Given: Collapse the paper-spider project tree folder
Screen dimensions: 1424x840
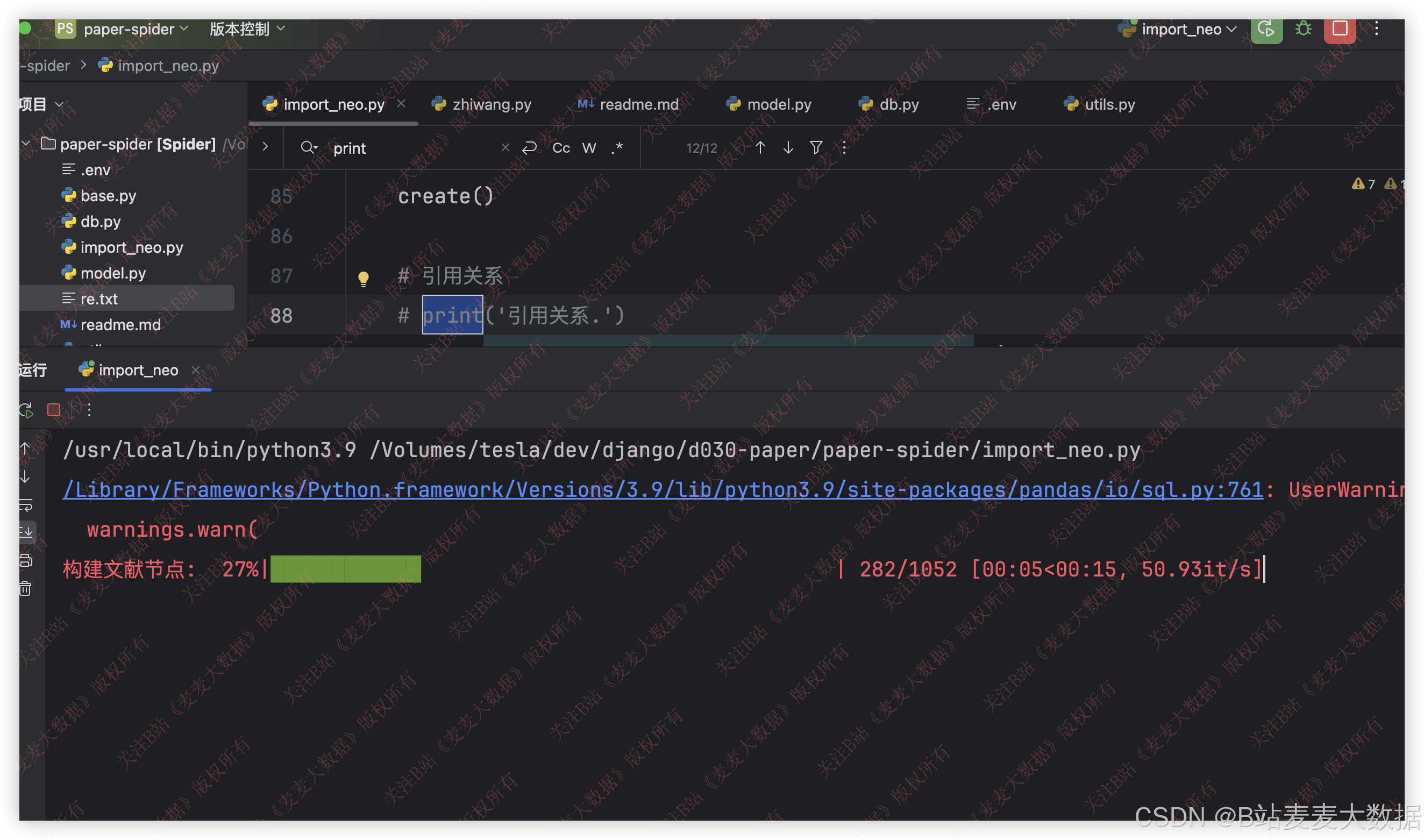Looking at the screenshot, I should coord(26,144).
